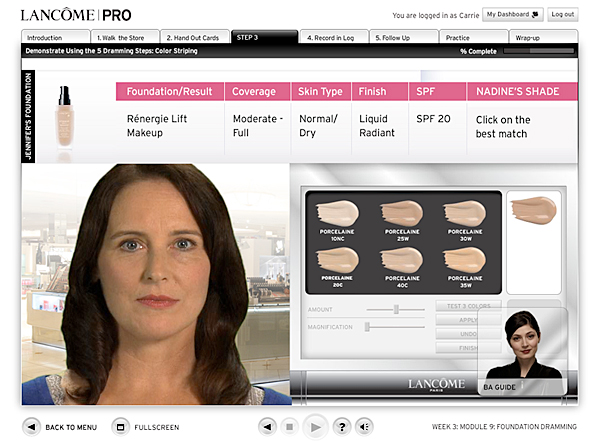Click the Rénergie Lift Makeup text
The height and width of the screenshot is (445, 600).
point(157,126)
